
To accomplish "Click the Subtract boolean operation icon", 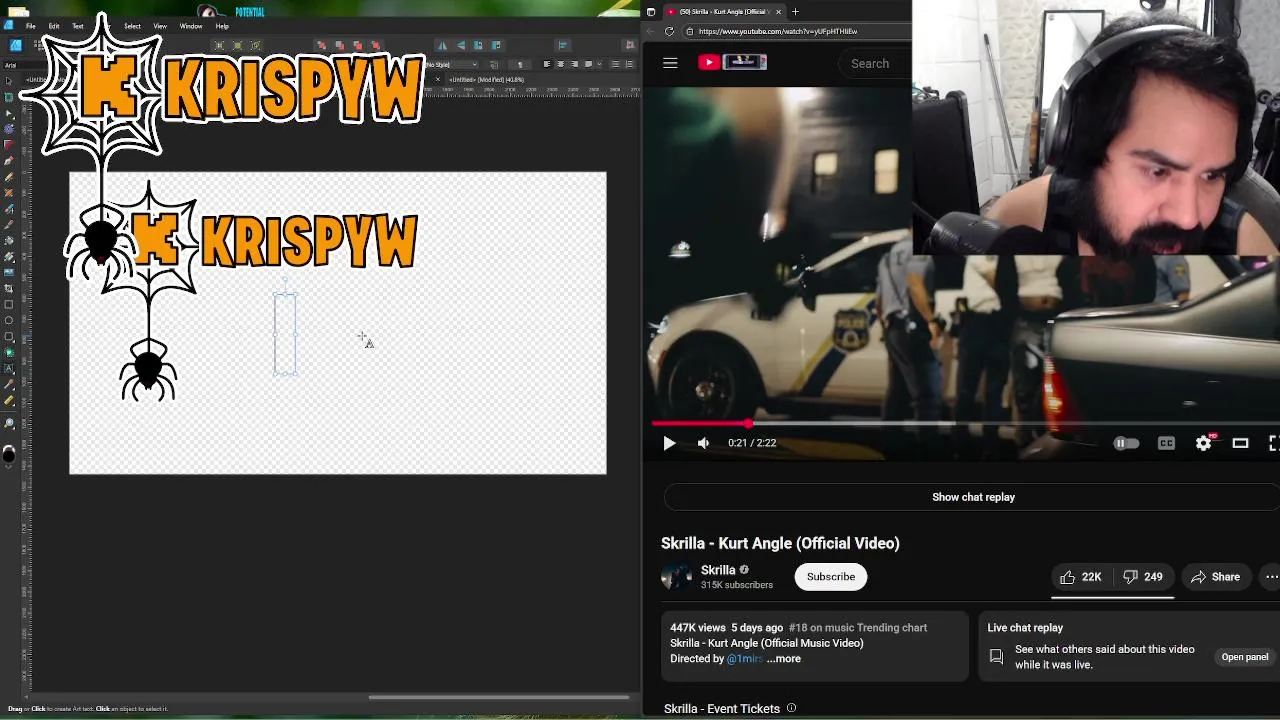I will pos(339,45).
